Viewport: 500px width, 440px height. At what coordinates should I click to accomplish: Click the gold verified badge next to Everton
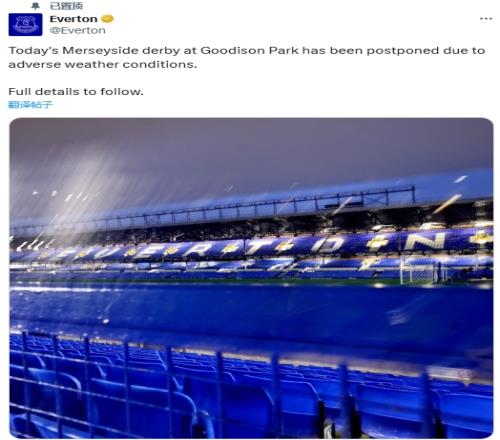click(x=107, y=19)
